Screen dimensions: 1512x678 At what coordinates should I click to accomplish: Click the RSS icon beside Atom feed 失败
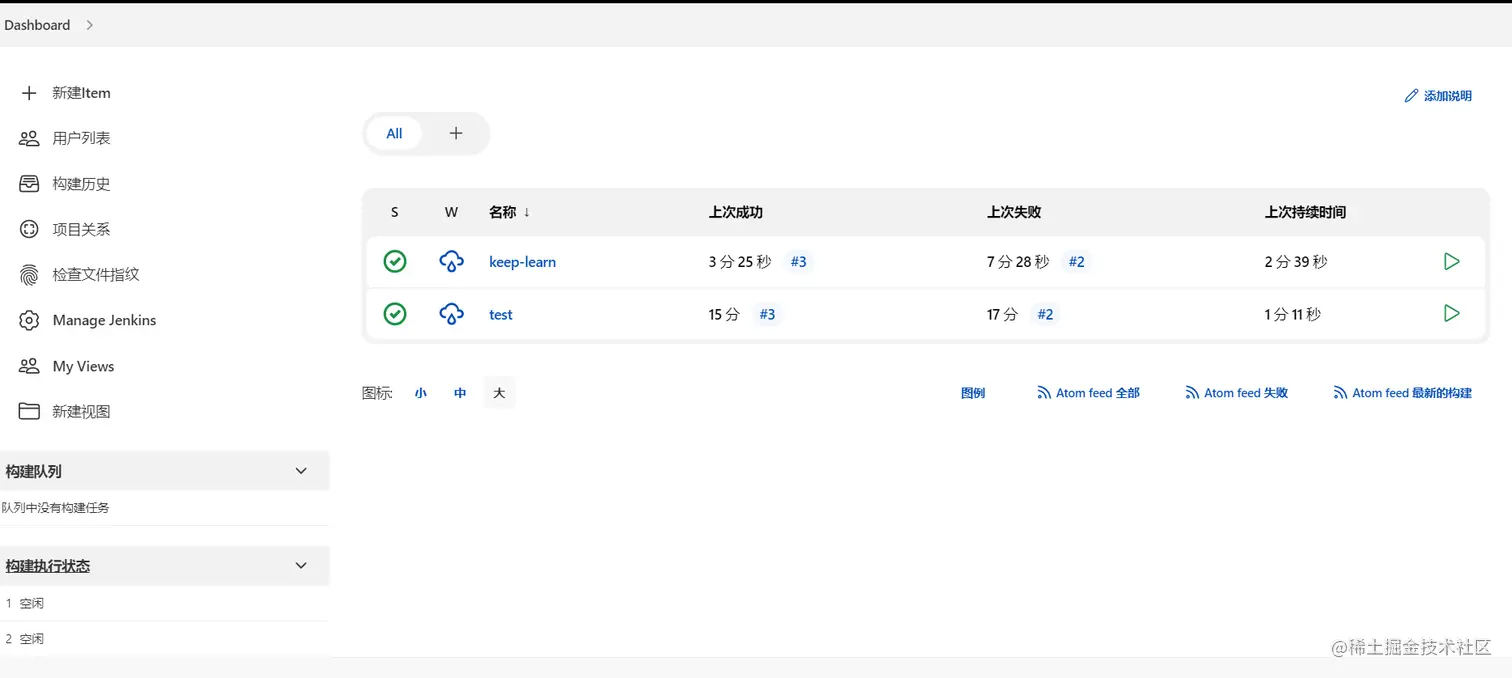pyautogui.click(x=1192, y=393)
